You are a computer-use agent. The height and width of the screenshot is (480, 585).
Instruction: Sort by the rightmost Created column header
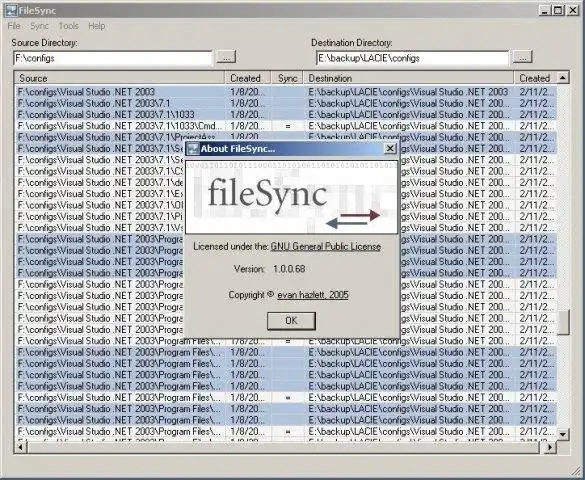[x=535, y=78]
